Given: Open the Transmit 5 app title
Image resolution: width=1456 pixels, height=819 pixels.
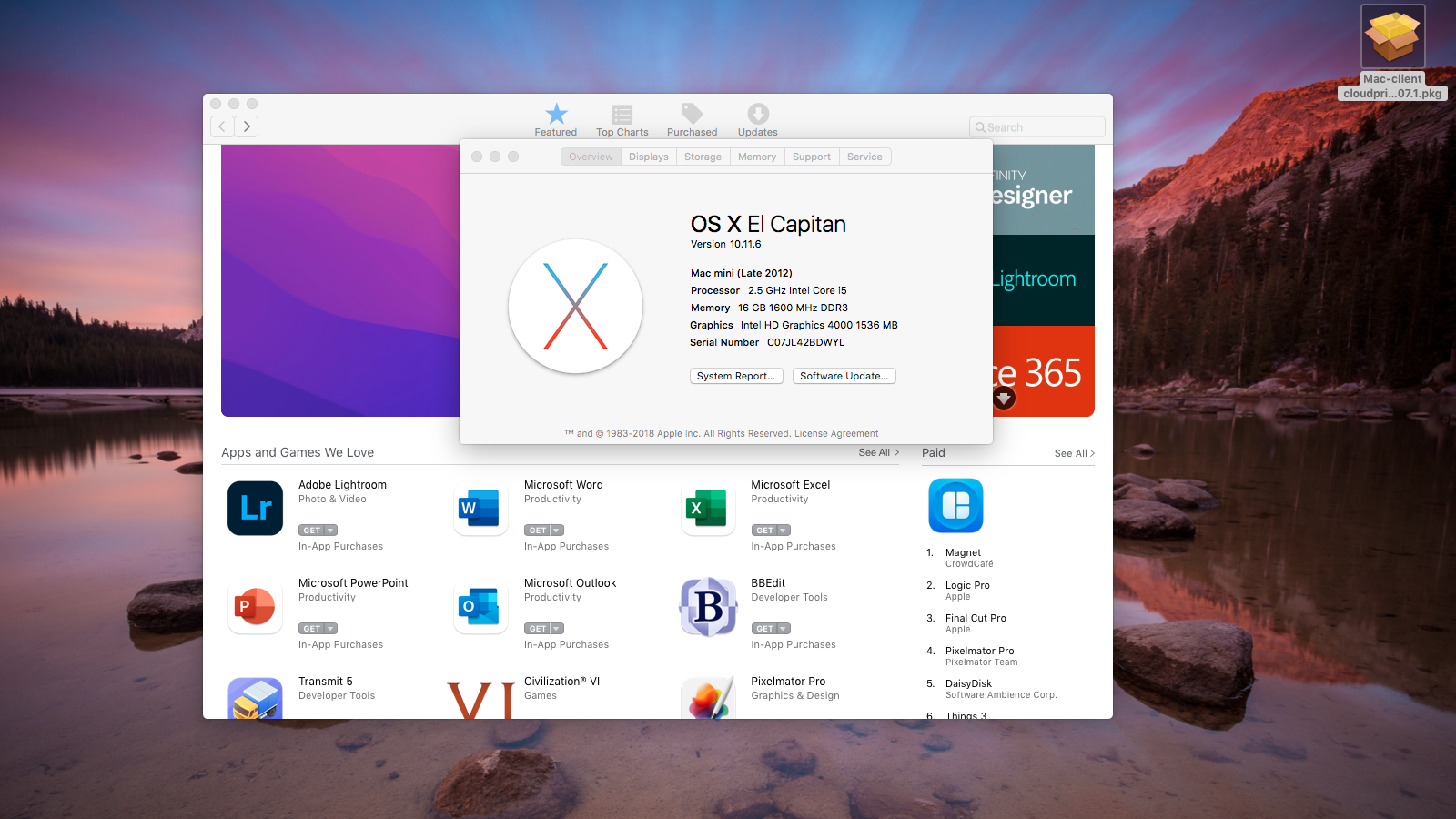Looking at the screenshot, I should click(x=325, y=682).
